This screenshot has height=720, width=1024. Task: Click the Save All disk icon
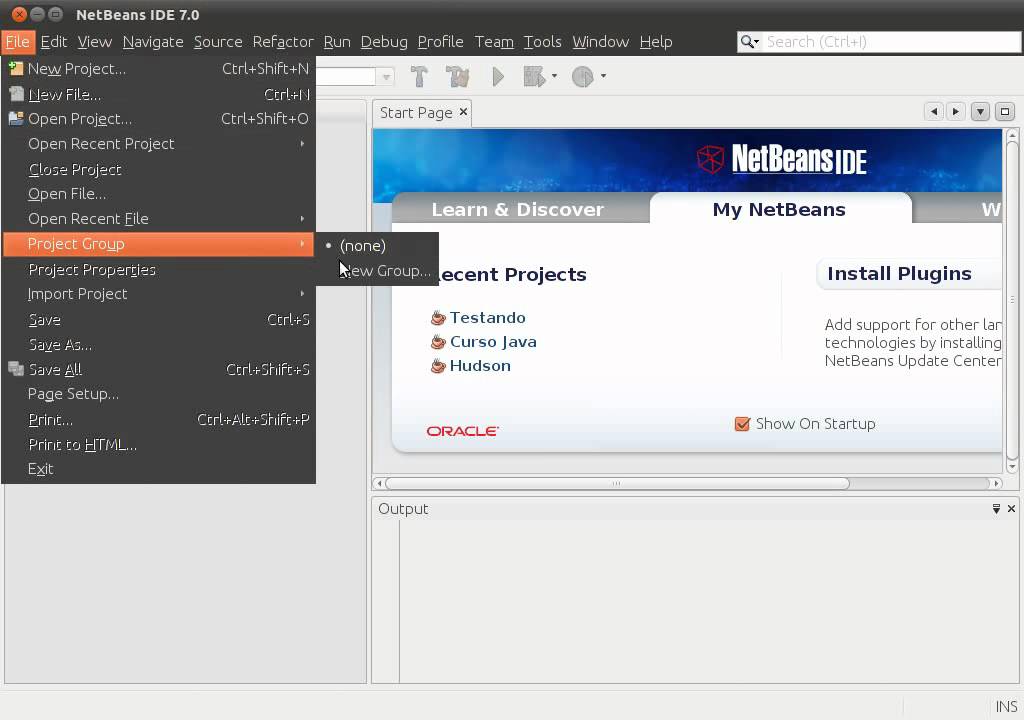pos(16,368)
